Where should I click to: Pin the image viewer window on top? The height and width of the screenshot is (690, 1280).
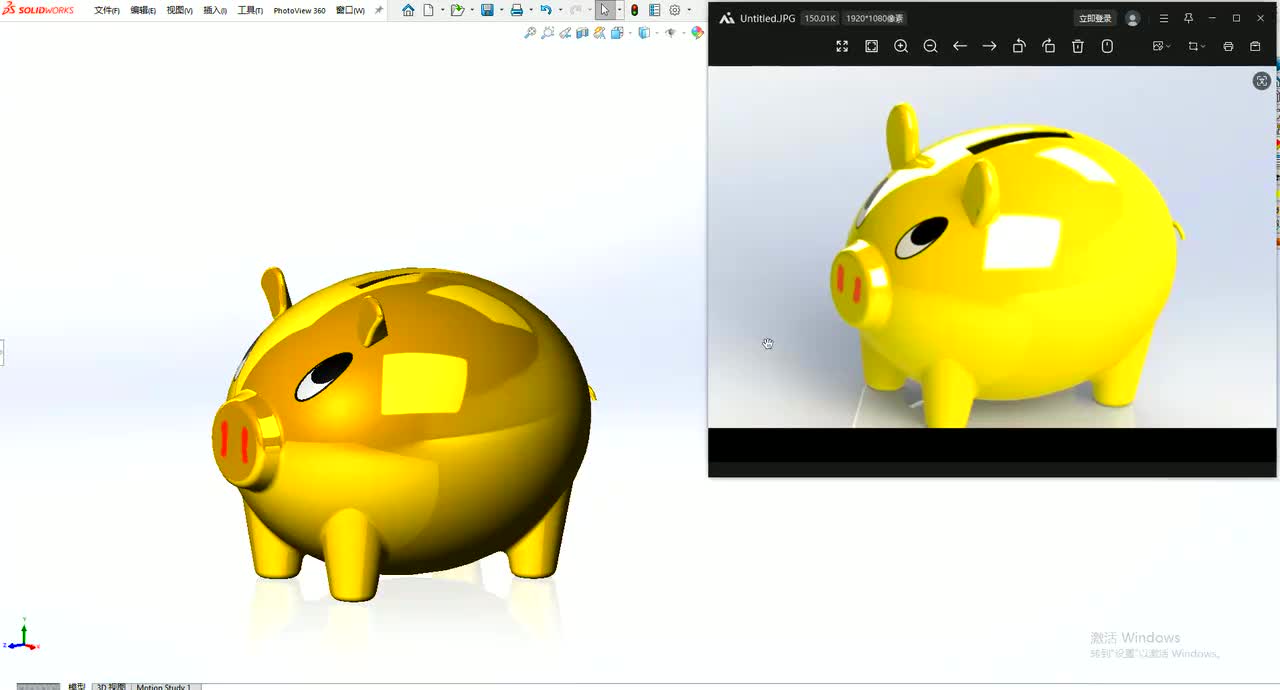[x=1188, y=18]
